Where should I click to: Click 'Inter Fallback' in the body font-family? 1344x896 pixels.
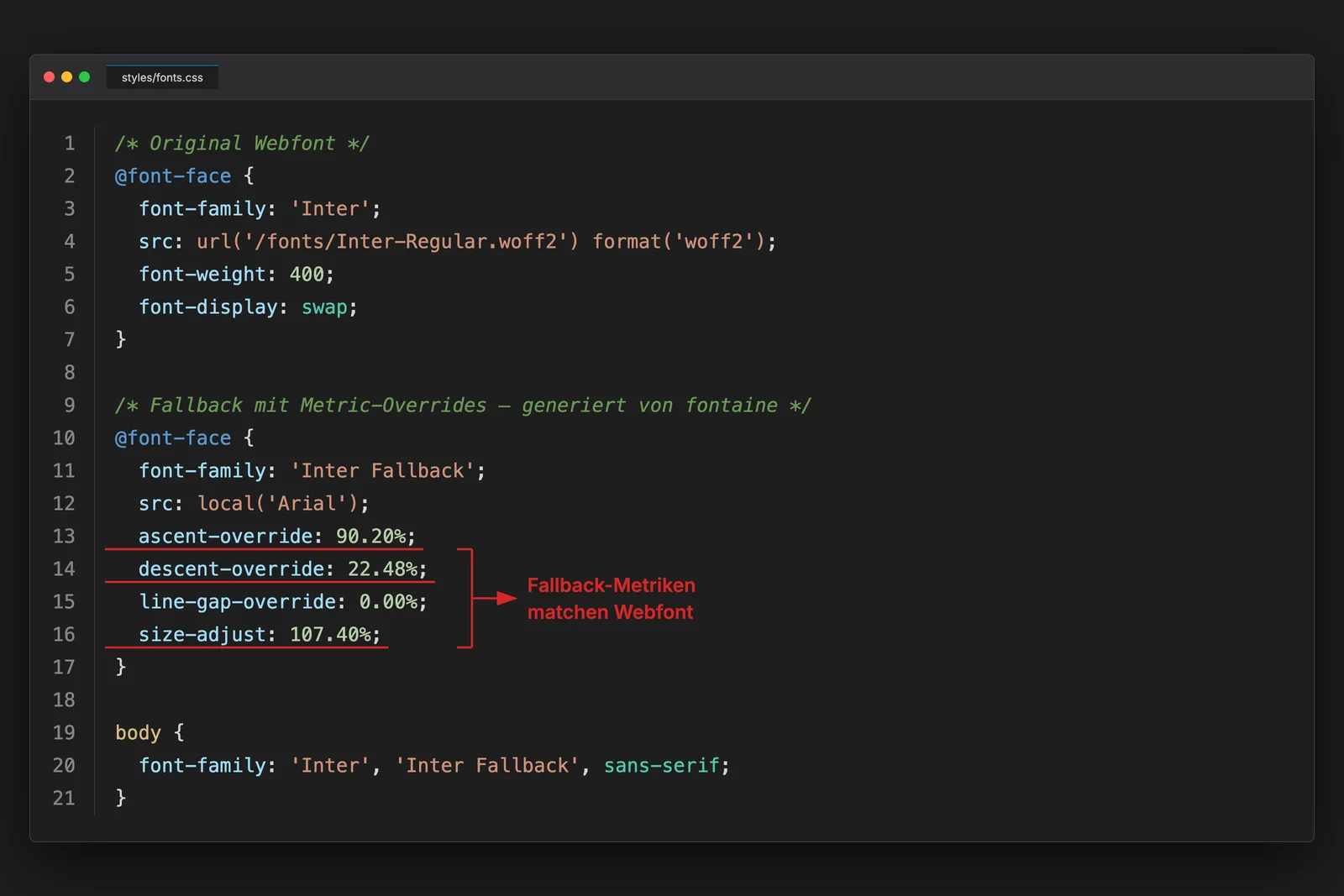(487, 766)
